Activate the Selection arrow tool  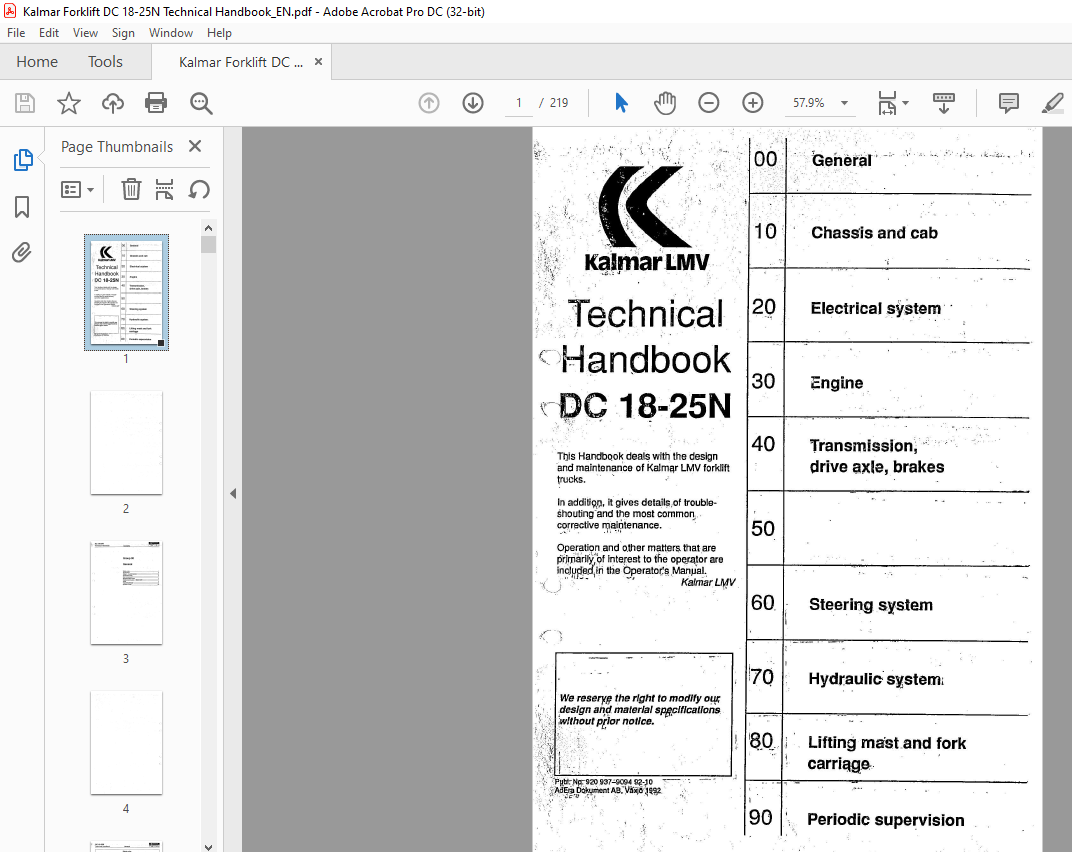coord(621,103)
